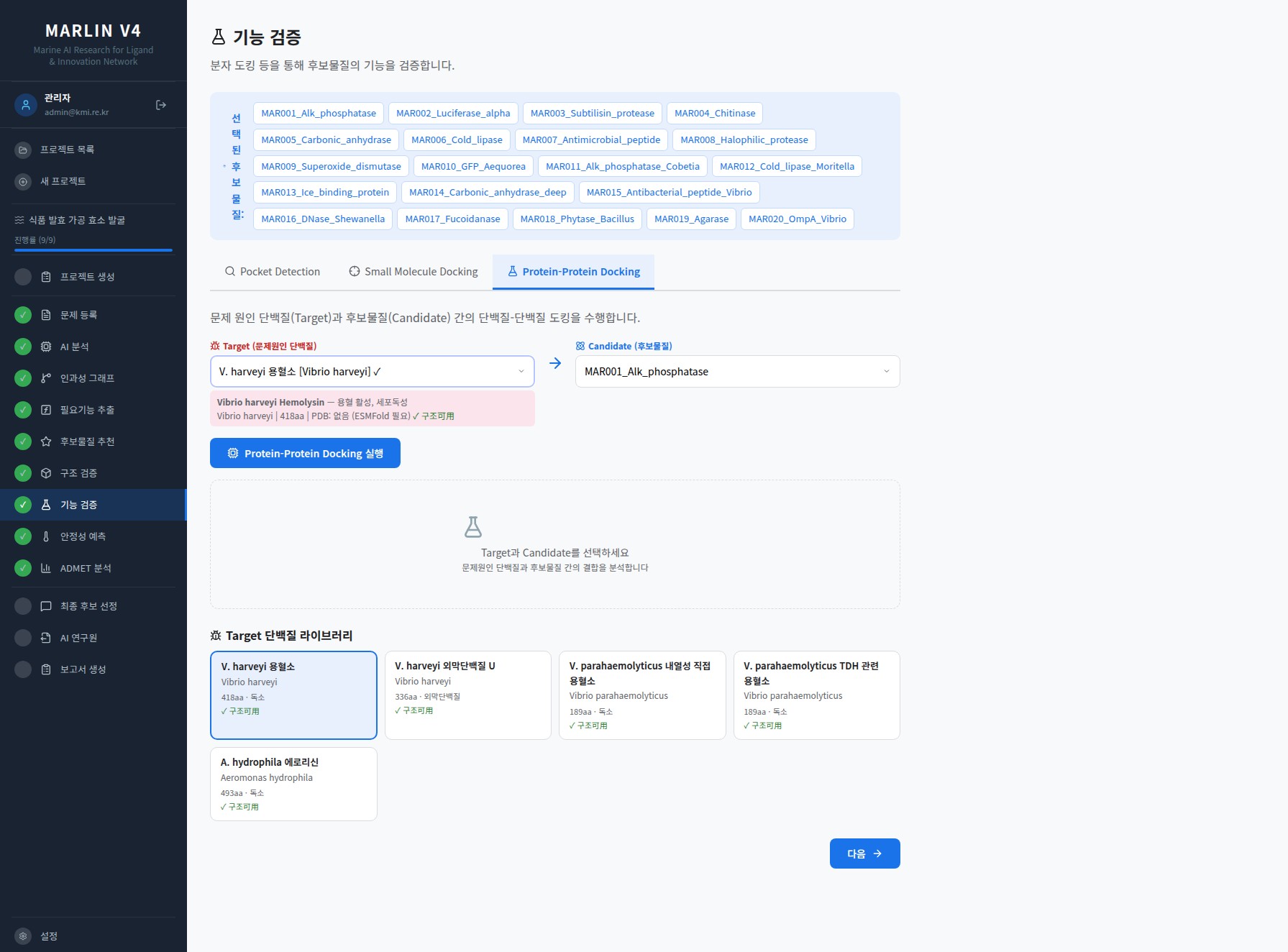Toggle the 문제 등록 green check status
This screenshot has height=952, width=1288.
coord(23,315)
